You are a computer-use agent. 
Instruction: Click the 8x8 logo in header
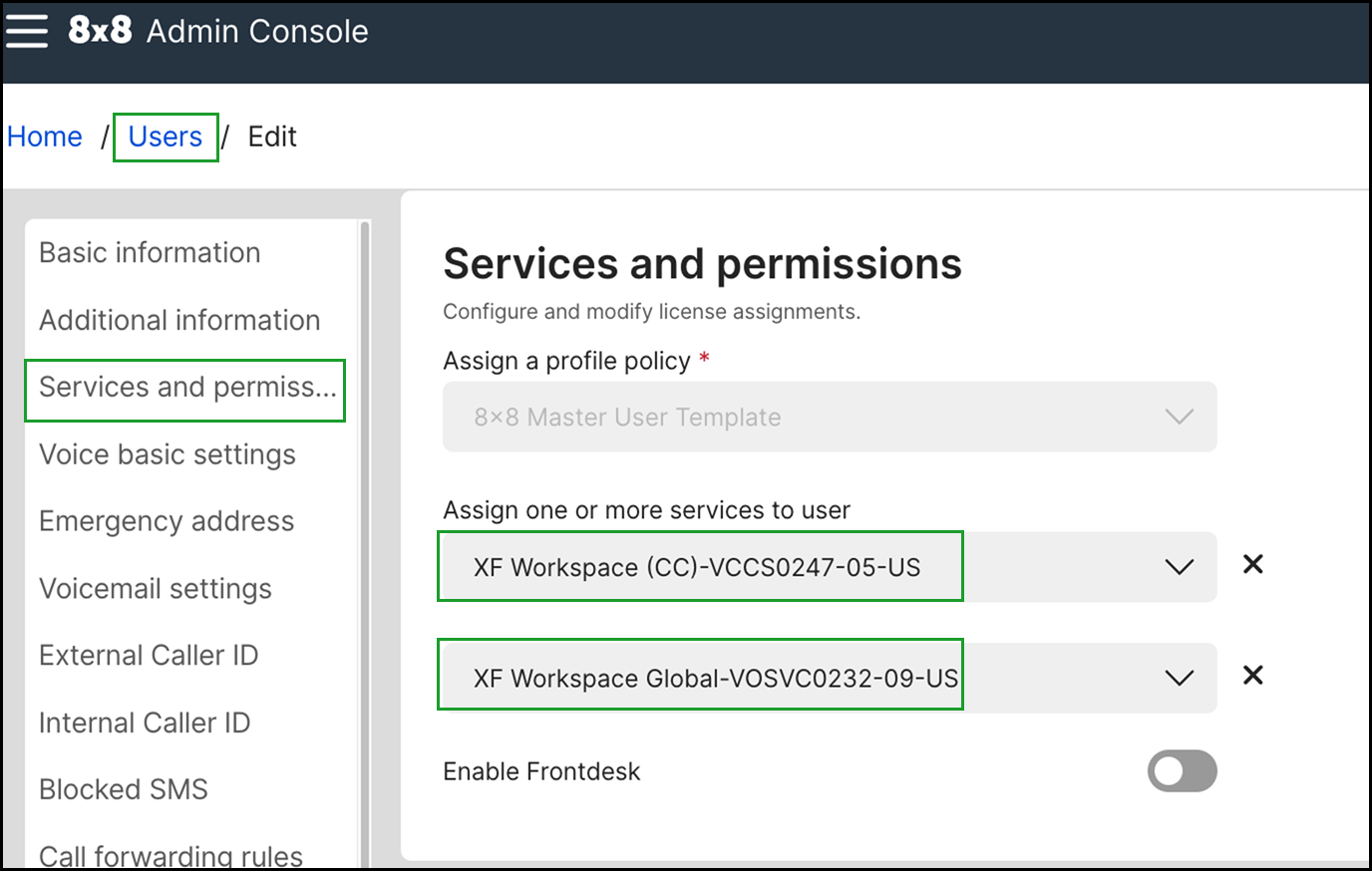[100, 30]
